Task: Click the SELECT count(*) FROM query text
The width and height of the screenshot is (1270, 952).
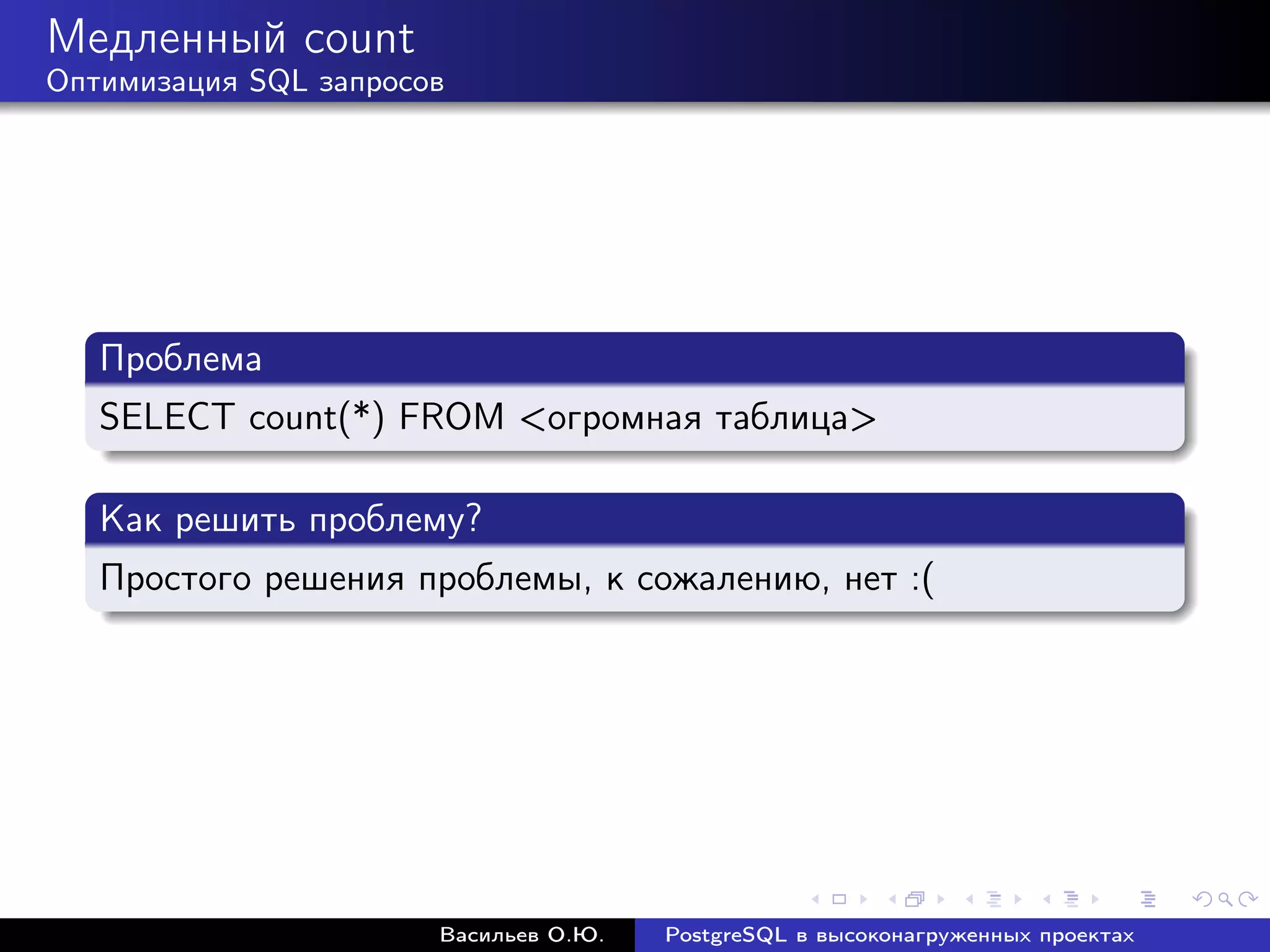Action: pyautogui.click(x=487, y=417)
